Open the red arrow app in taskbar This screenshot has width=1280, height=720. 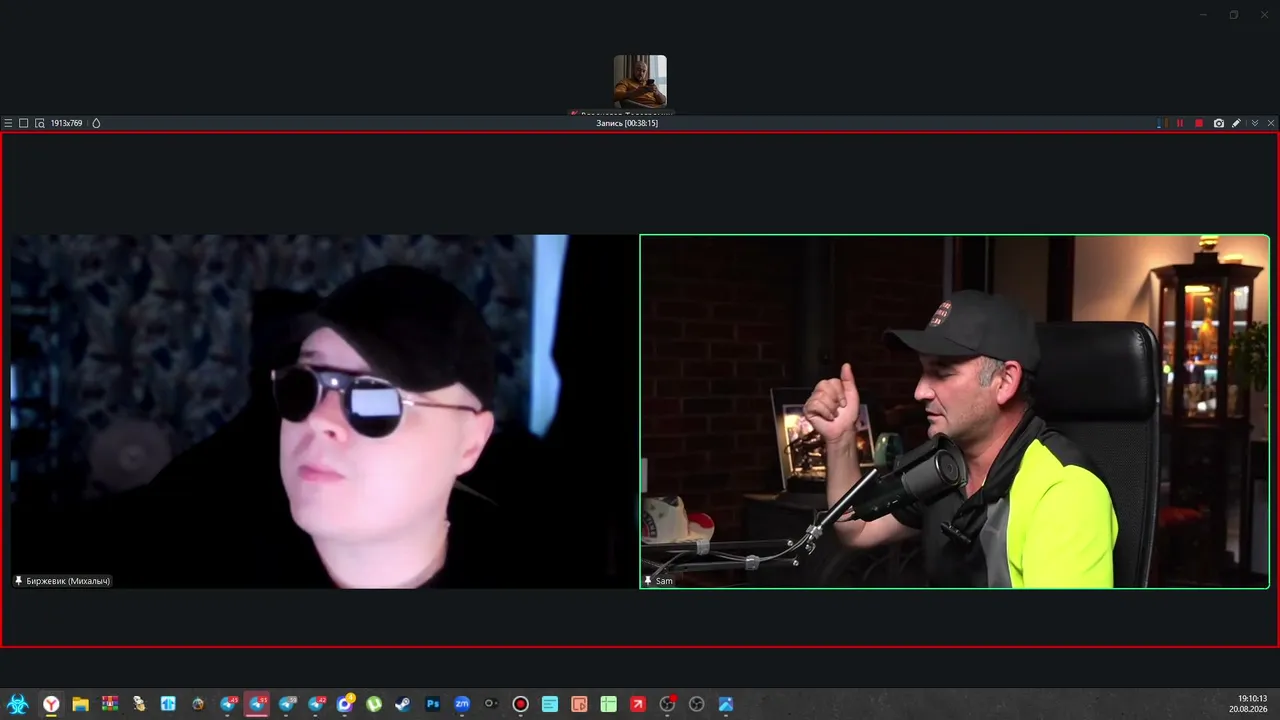click(638, 704)
